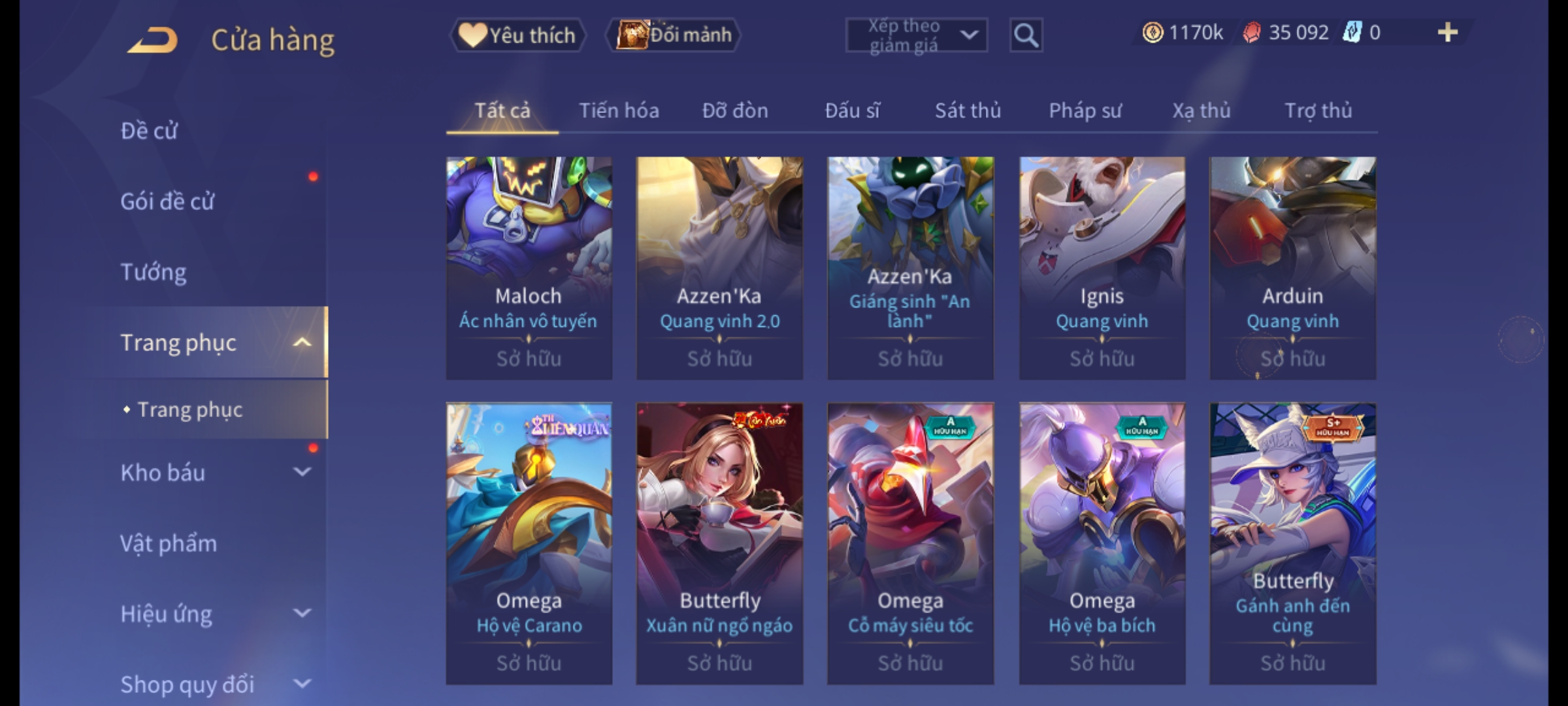1568x706 pixels.
Task: Open Đổi mảnh fragment exchange chest
Action: tap(673, 35)
